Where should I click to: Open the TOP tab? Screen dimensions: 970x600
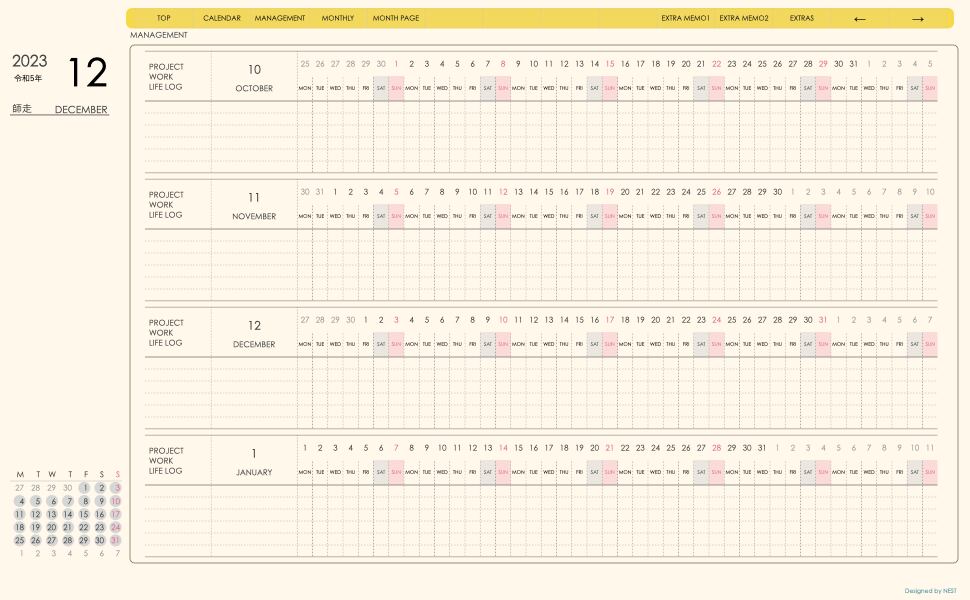pyautogui.click(x=163, y=18)
